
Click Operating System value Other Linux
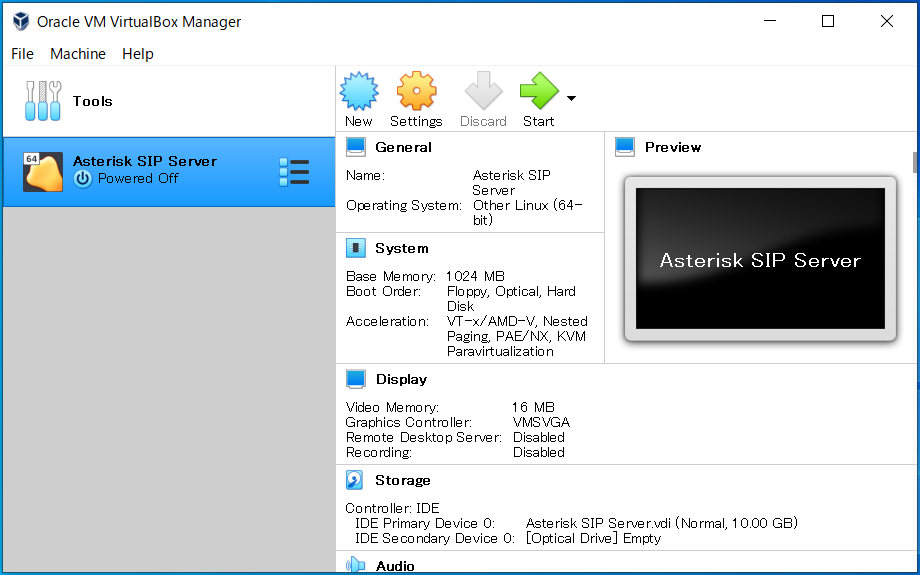pos(527,212)
